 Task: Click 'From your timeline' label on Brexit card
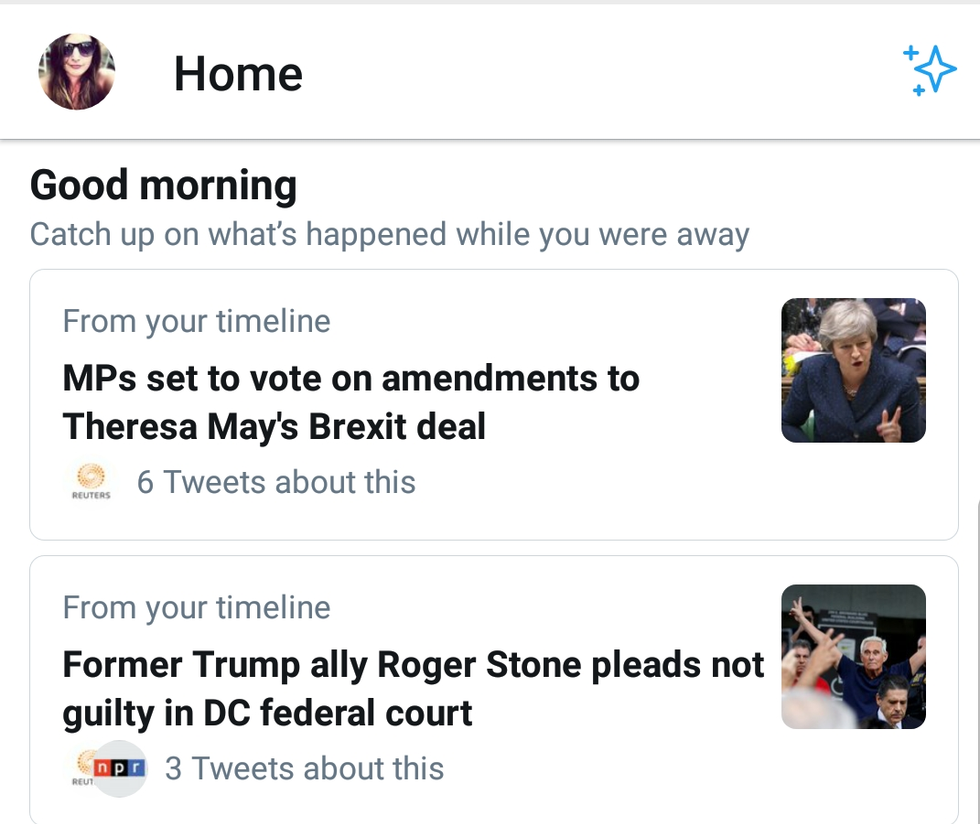(x=196, y=321)
